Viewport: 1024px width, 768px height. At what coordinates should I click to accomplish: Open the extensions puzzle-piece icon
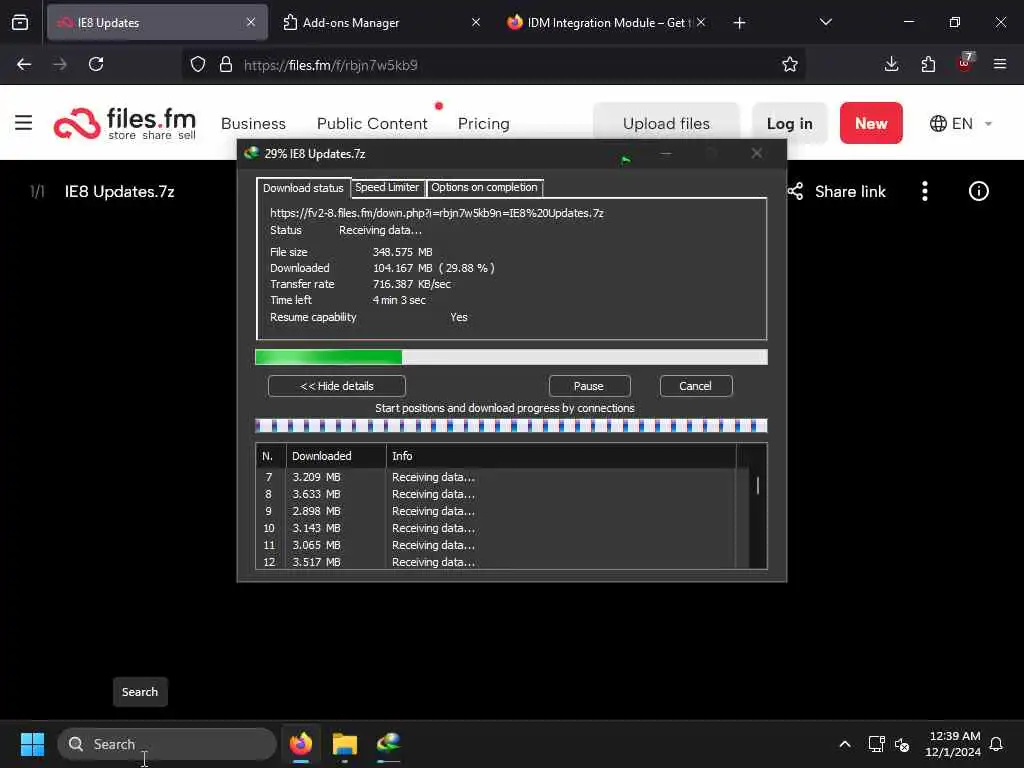pos(928,64)
